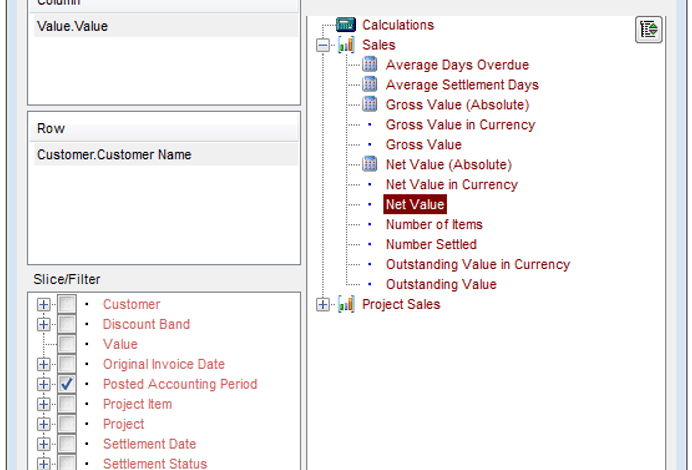Click the Average Days Overdue calculator icon

[370, 64]
